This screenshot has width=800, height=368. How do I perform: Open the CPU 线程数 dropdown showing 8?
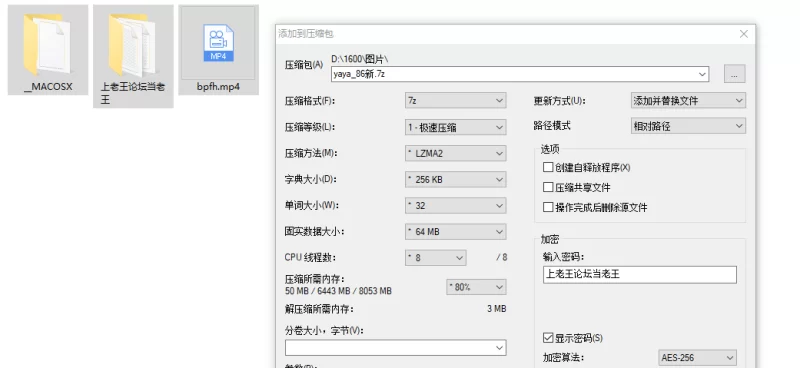coord(436,258)
